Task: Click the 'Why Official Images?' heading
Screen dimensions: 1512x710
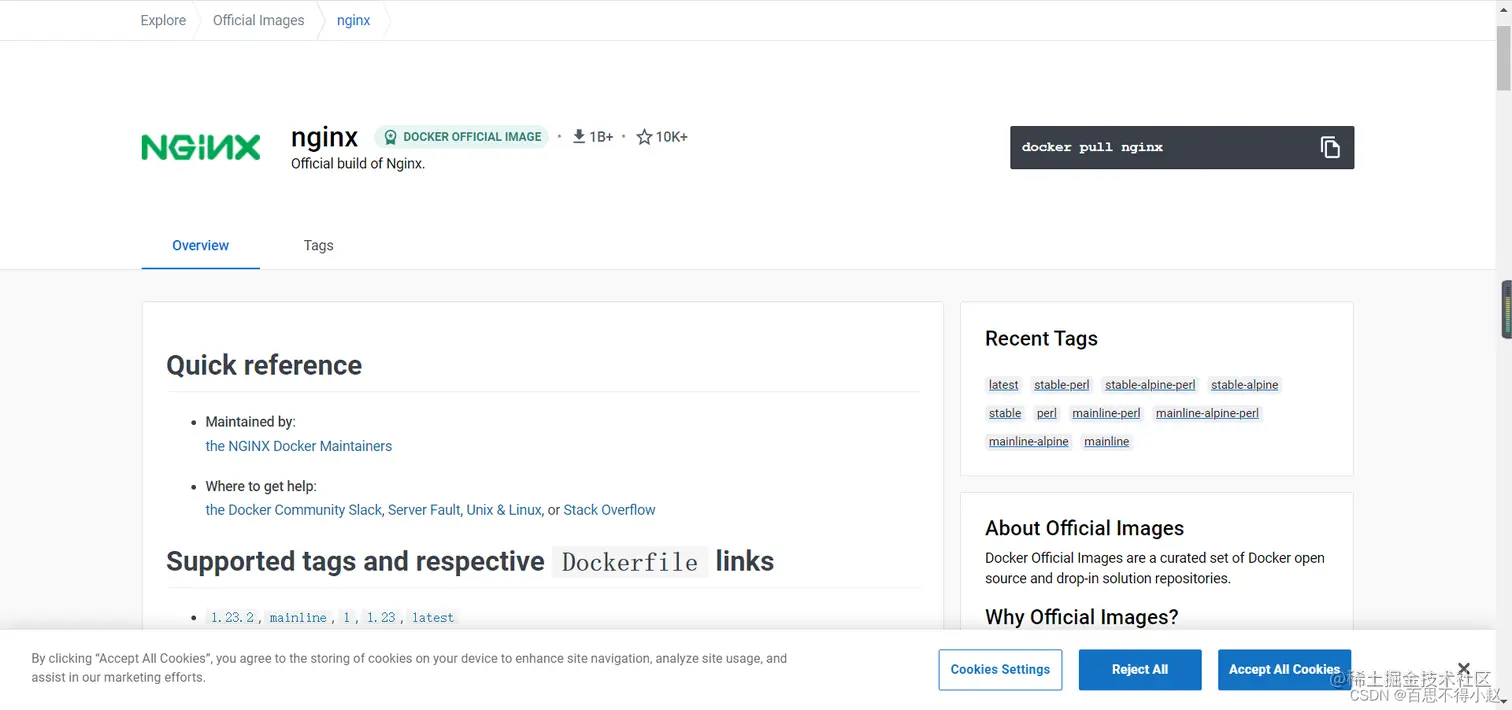Action: [x=1081, y=617]
